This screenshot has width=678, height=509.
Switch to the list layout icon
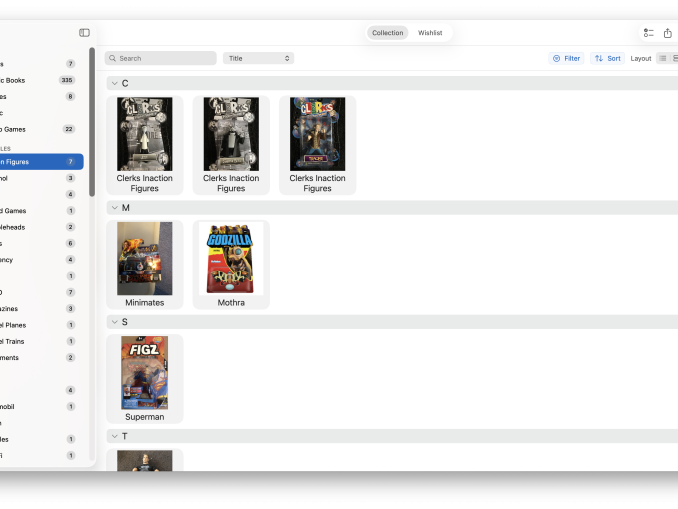[662, 58]
